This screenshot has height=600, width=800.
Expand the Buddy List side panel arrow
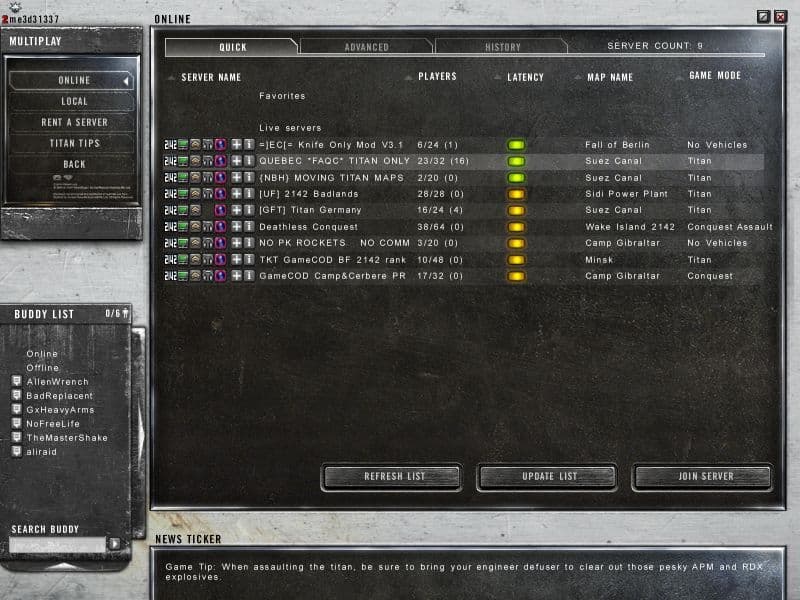point(139,434)
